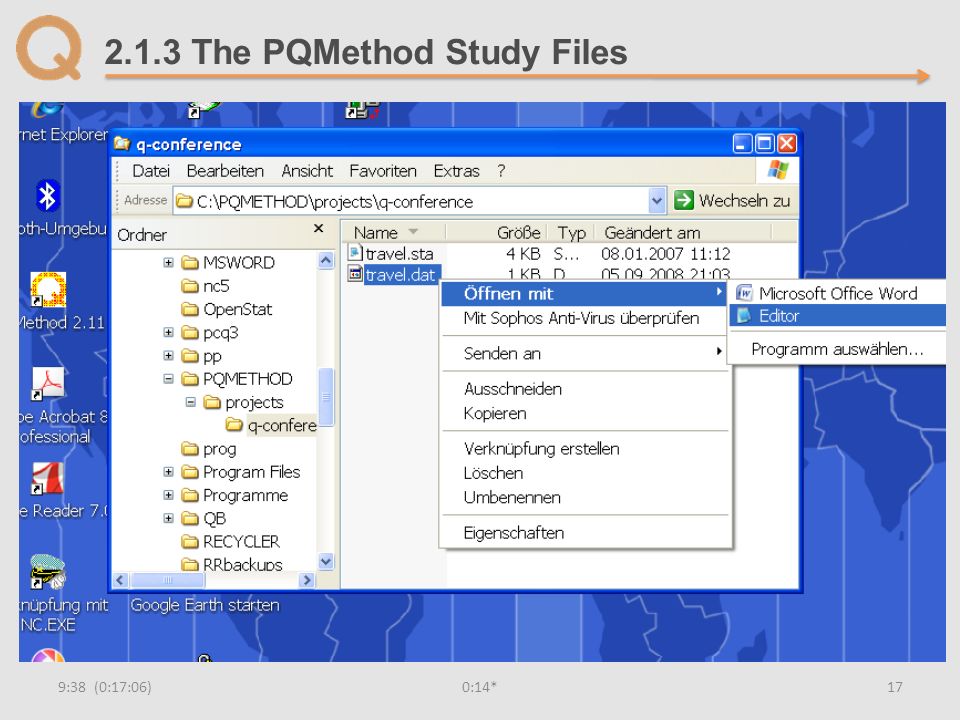Screen dimensions: 960x720
Task: Click the MSWORD folder icon
Action: tap(190, 263)
